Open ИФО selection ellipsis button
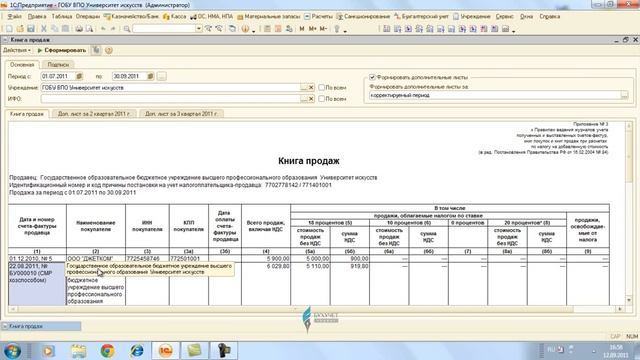 click(x=304, y=99)
